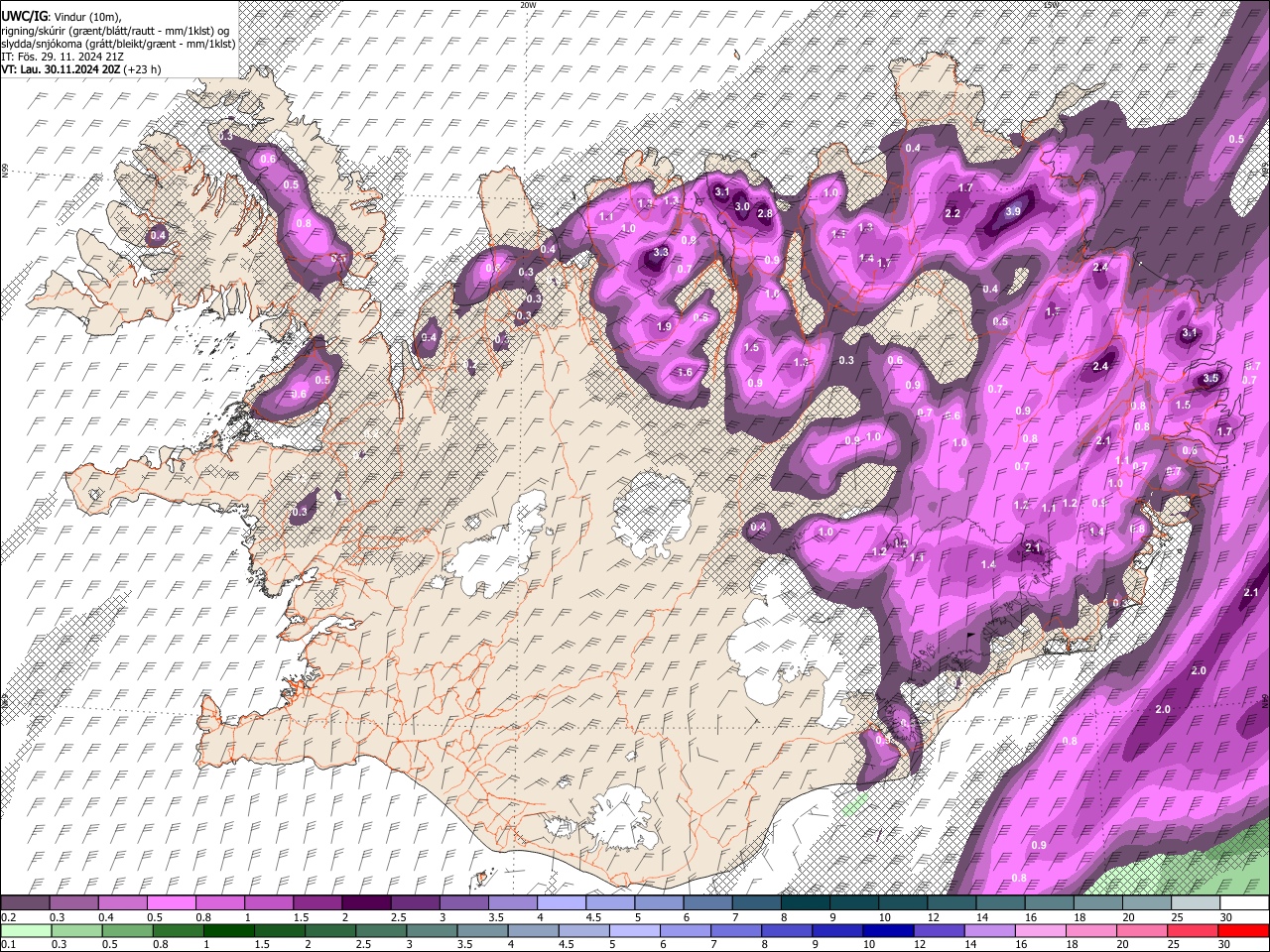This screenshot has width=1270, height=952.
Task: Select the pale green 0.1 swatch in lower scale
Action: 26,930
